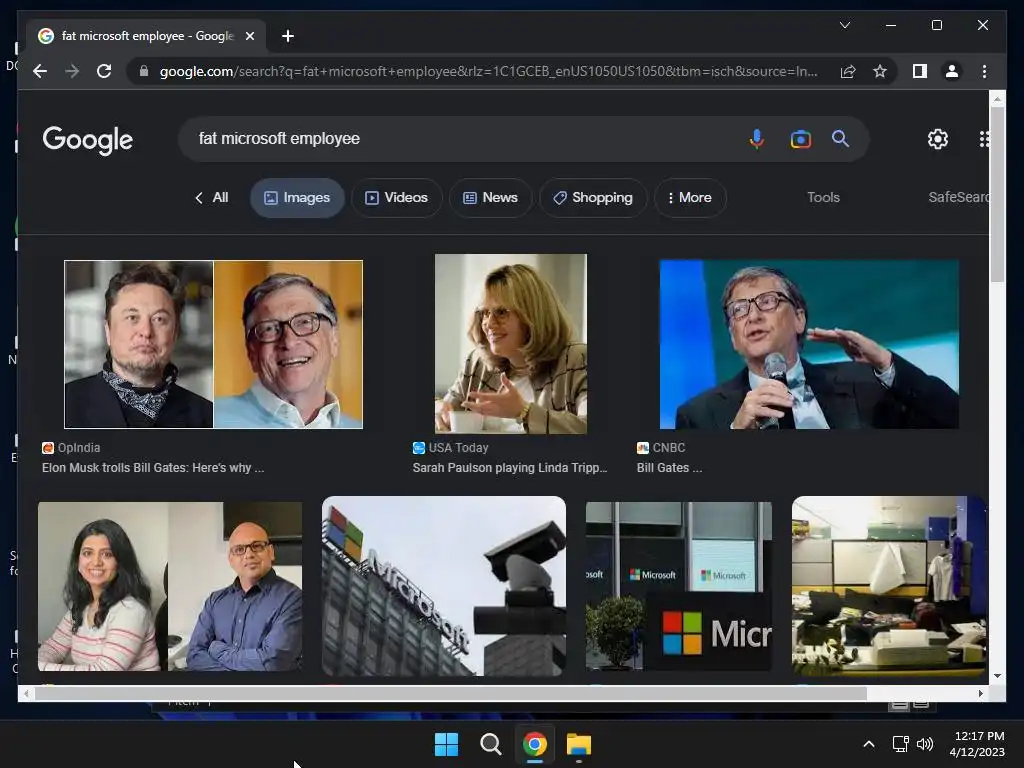Start voice search with the microphone
This screenshot has height=768, width=1024.
coord(757,138)
